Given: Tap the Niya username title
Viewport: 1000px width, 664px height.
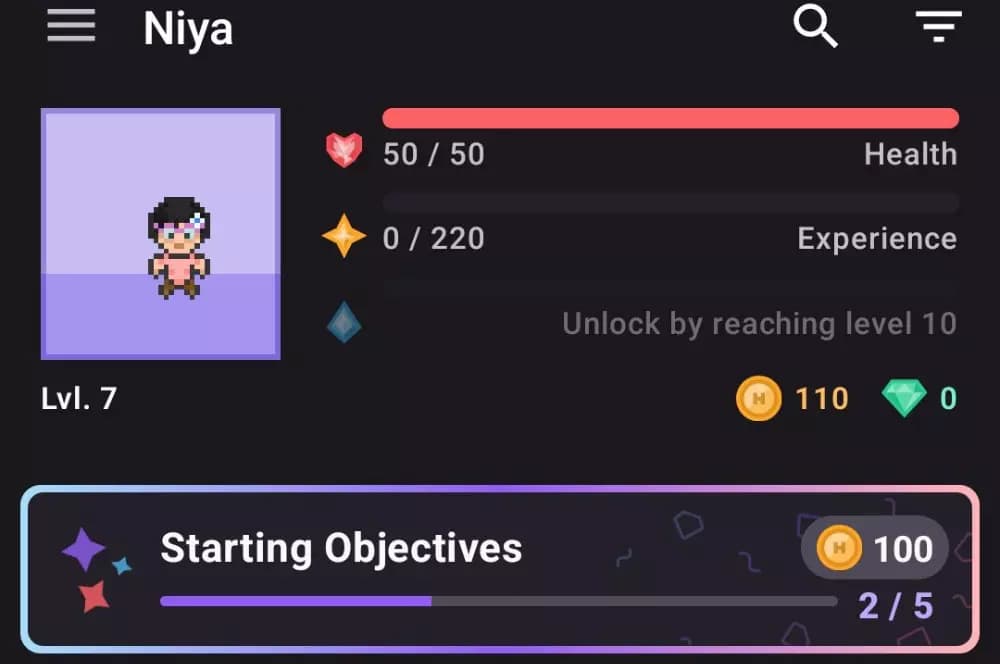Looking at the screenshot, I should tap(188, 29).
